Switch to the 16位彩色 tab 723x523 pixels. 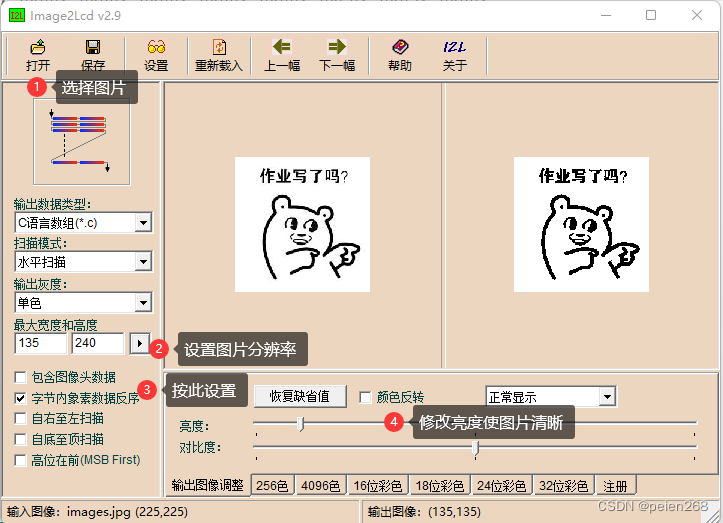click(x=378, y=486)
